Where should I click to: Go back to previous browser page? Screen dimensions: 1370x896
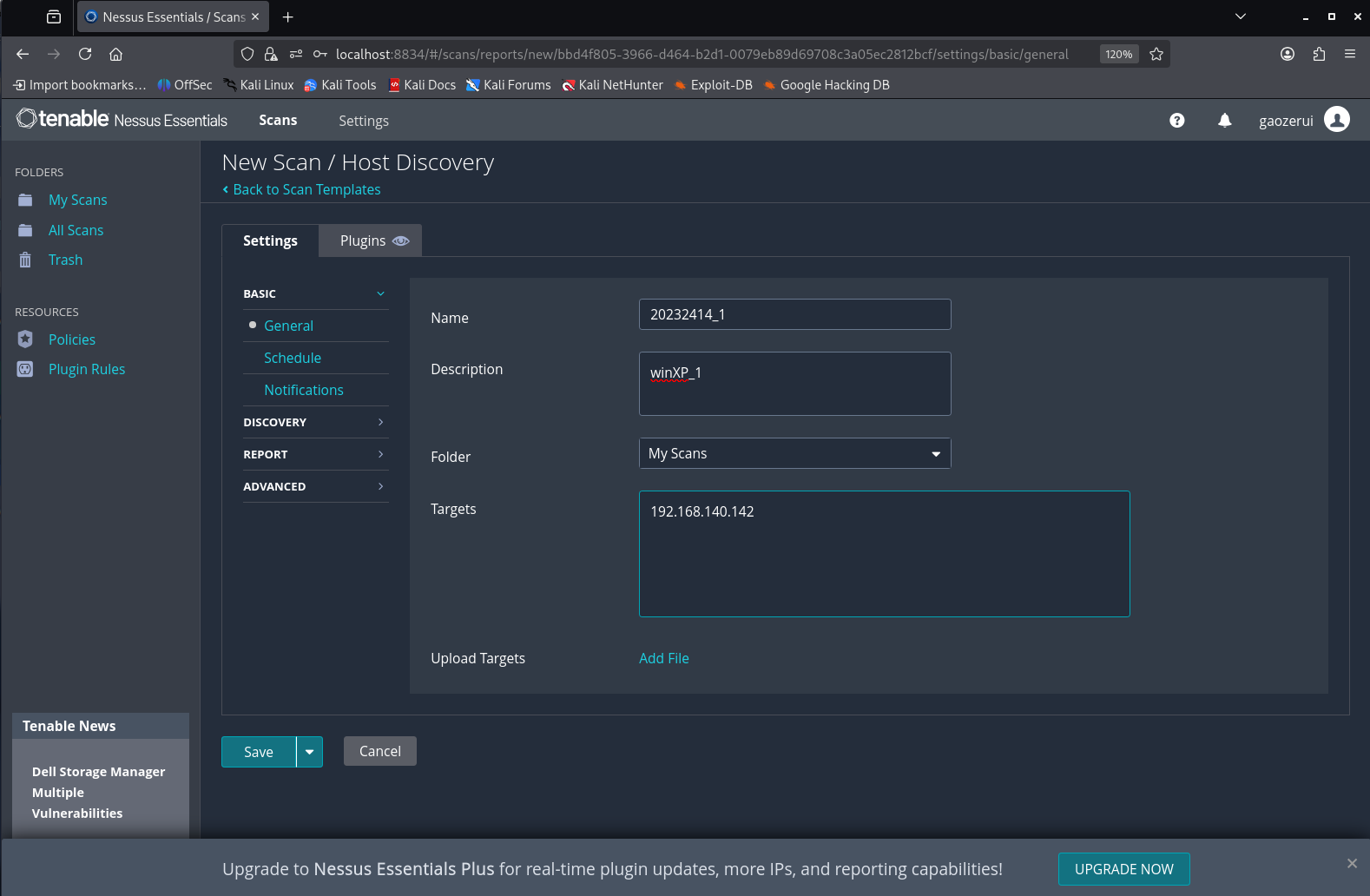tap(23, 54)
